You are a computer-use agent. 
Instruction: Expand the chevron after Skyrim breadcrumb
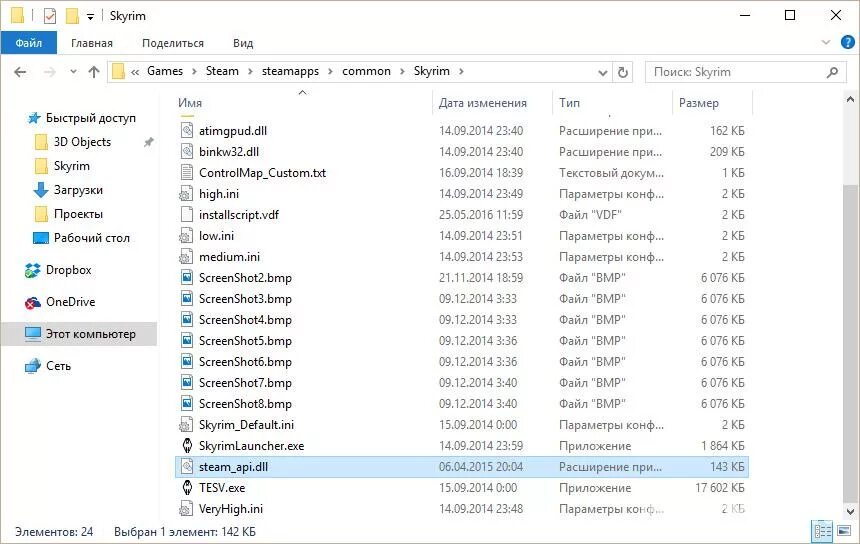461,71
